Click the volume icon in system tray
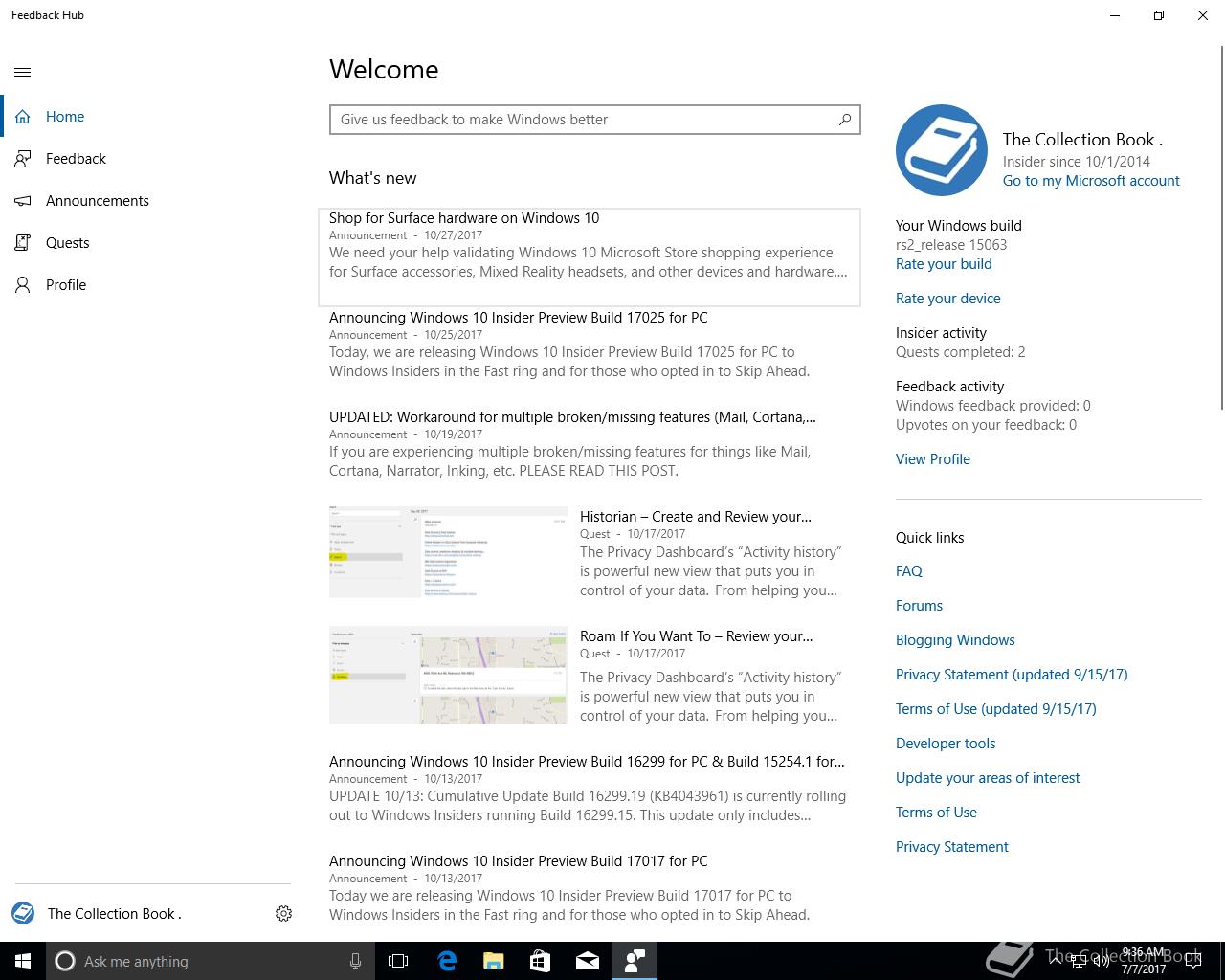The height and width of the screenshot is (980, 1225). tap(1101, 961)
